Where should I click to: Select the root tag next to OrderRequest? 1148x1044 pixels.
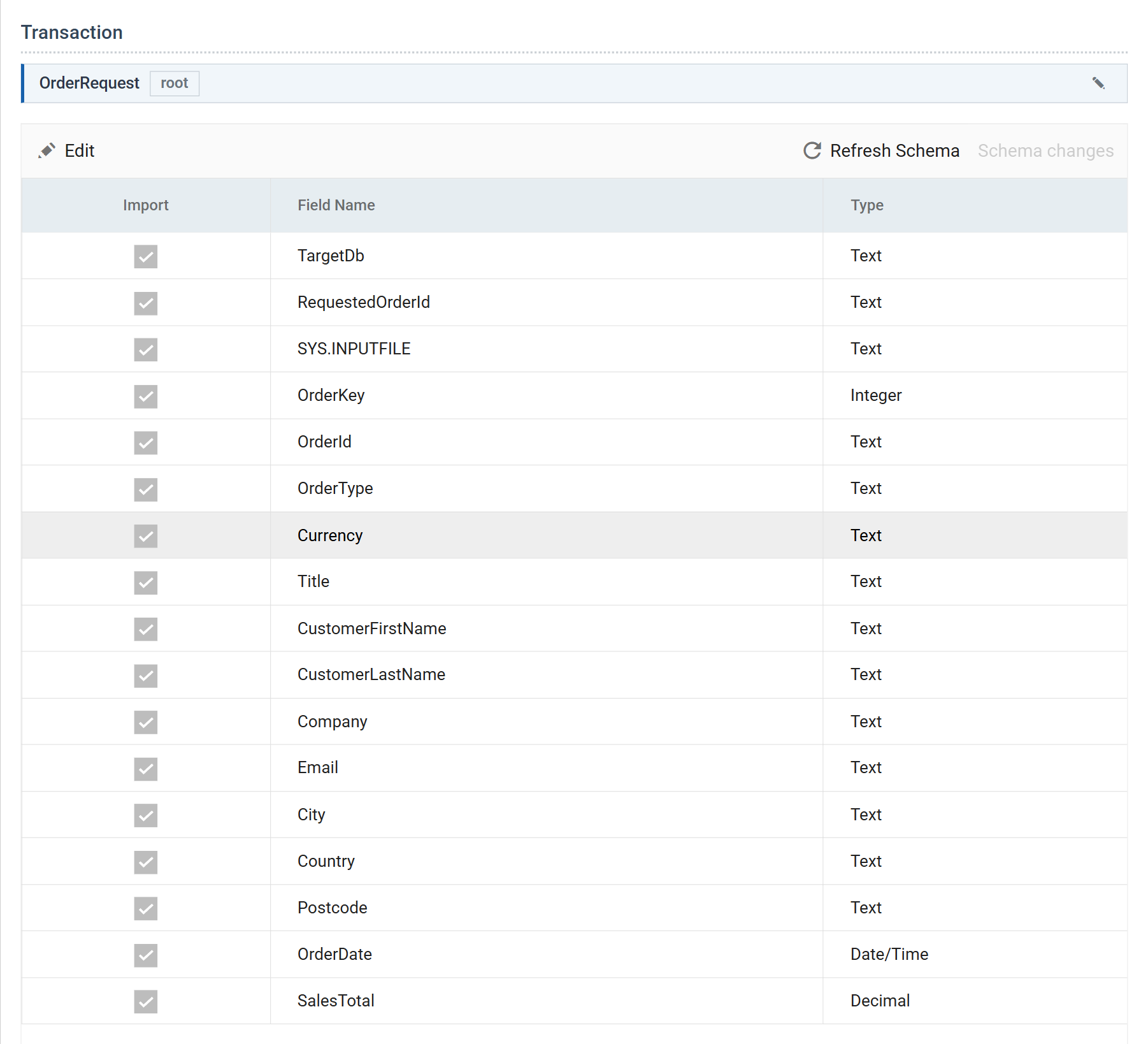175,83
